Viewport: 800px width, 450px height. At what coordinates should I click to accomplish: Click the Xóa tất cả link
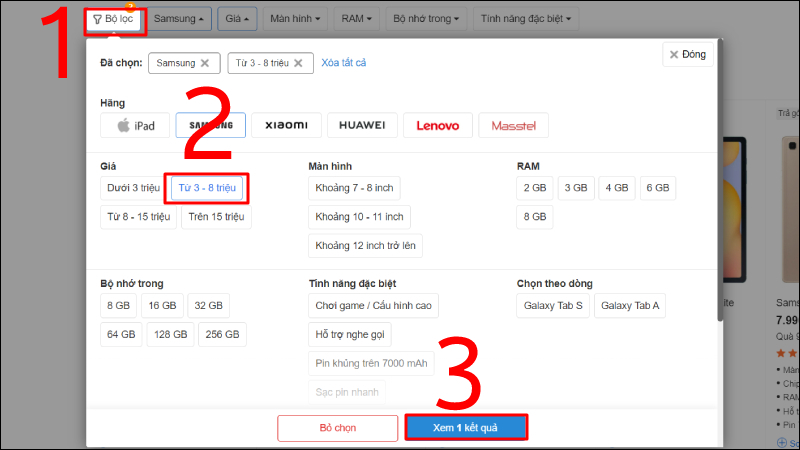click(x=343, y=63)
